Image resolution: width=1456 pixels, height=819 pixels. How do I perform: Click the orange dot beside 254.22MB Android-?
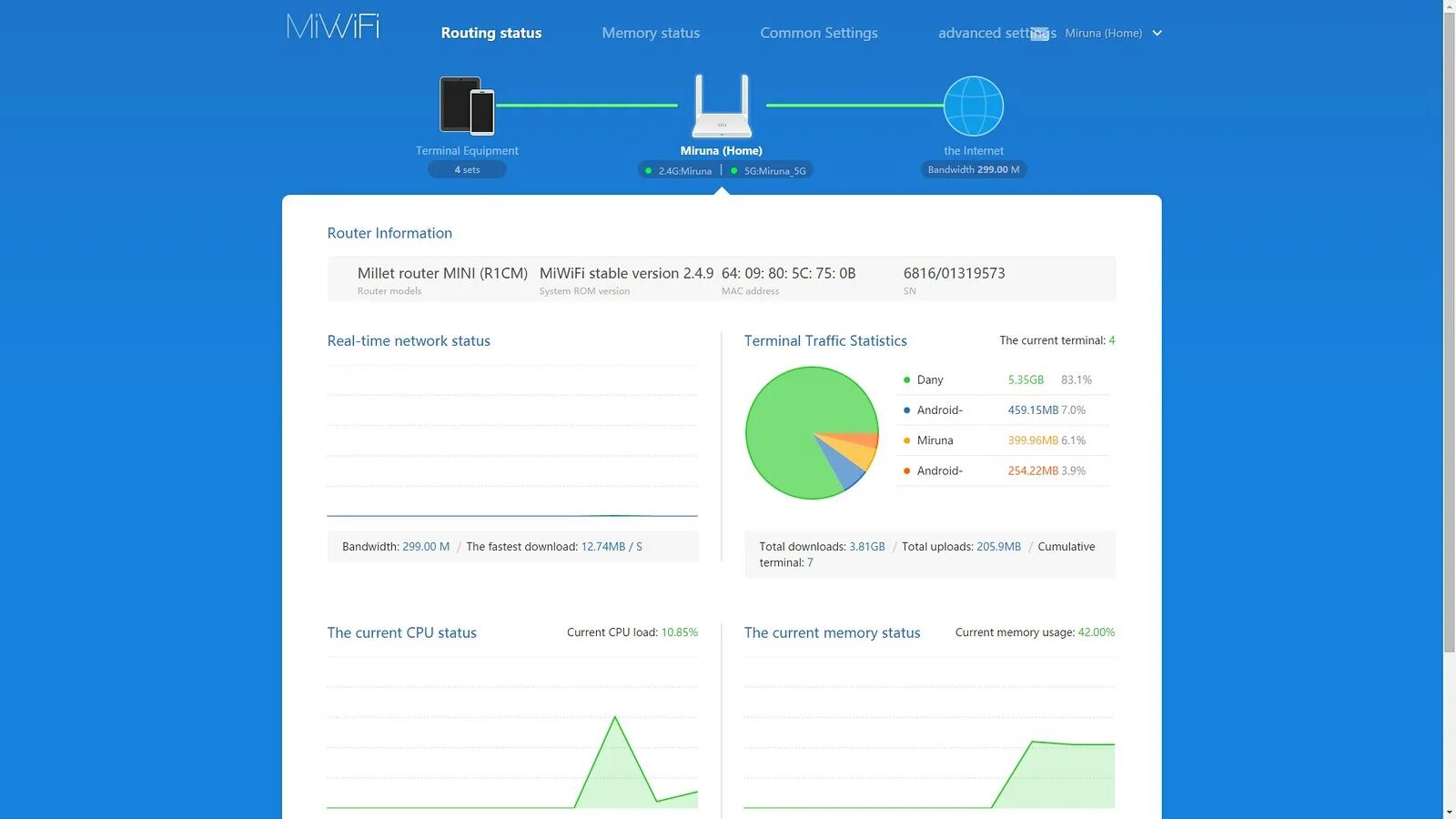[906, 471]
